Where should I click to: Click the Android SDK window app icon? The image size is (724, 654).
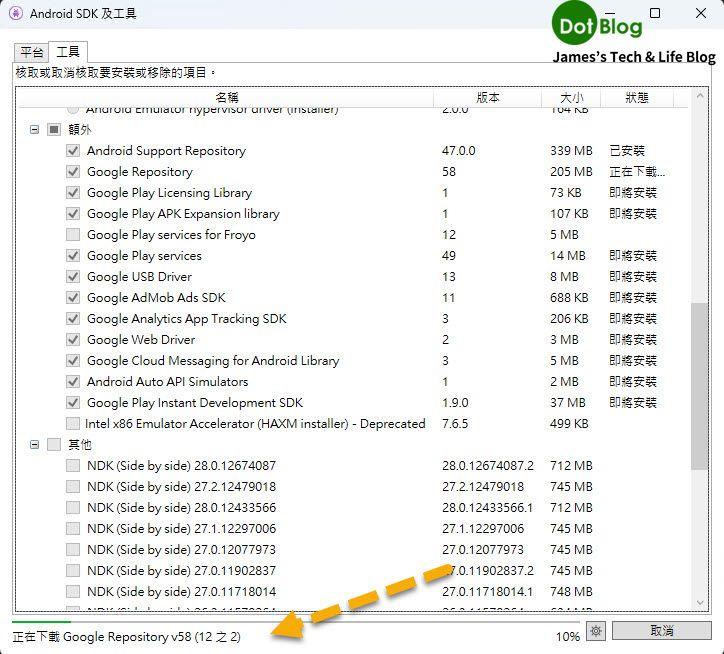point(16,13)
